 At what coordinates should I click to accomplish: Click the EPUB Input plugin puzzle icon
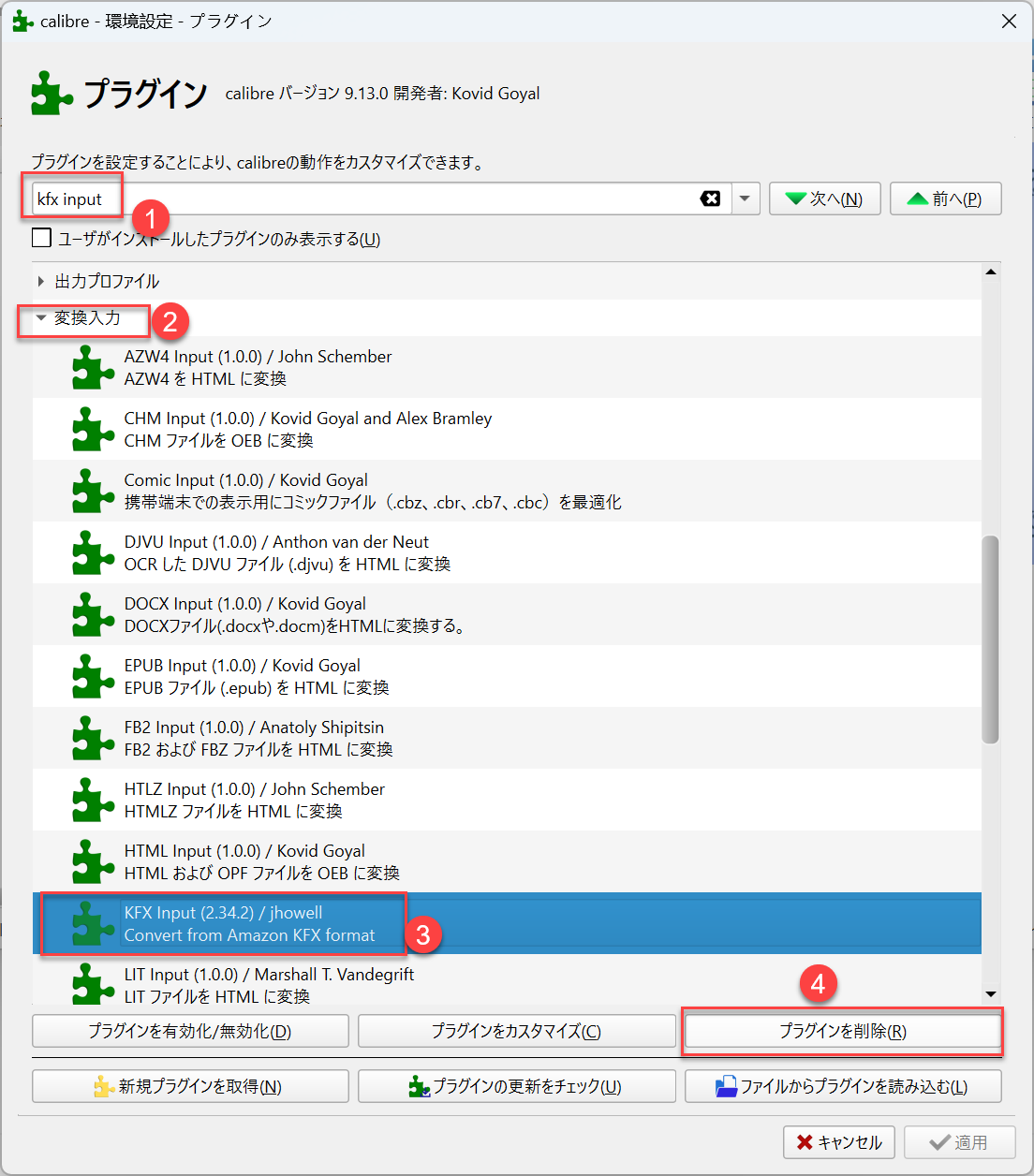point(93,676)
